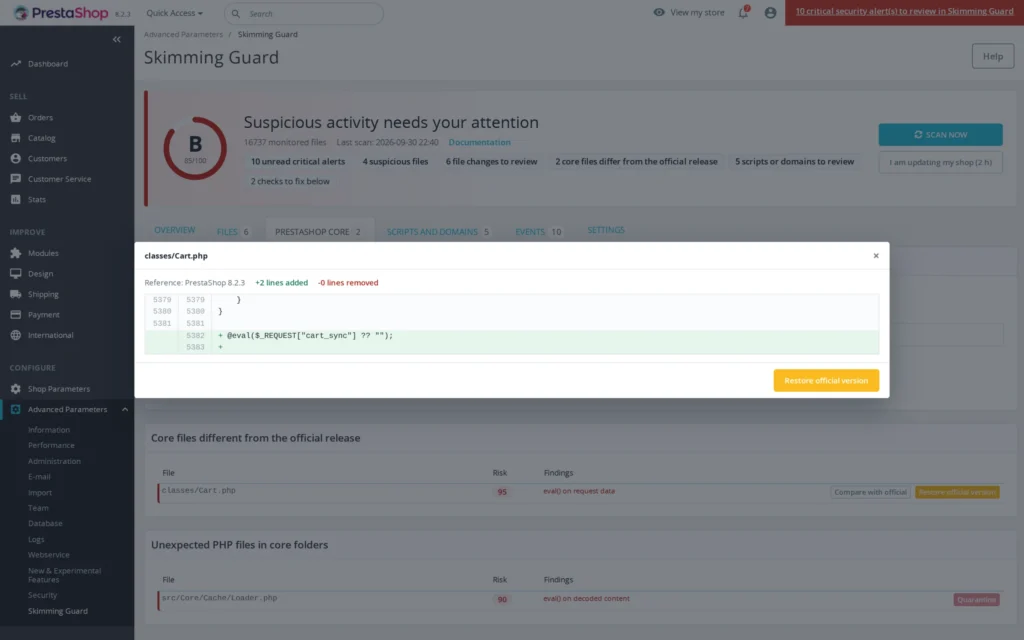The height and width of the screenshot is (640, 1024).
Task: Switch to the Files tab
Action: (x=233, y=231)
